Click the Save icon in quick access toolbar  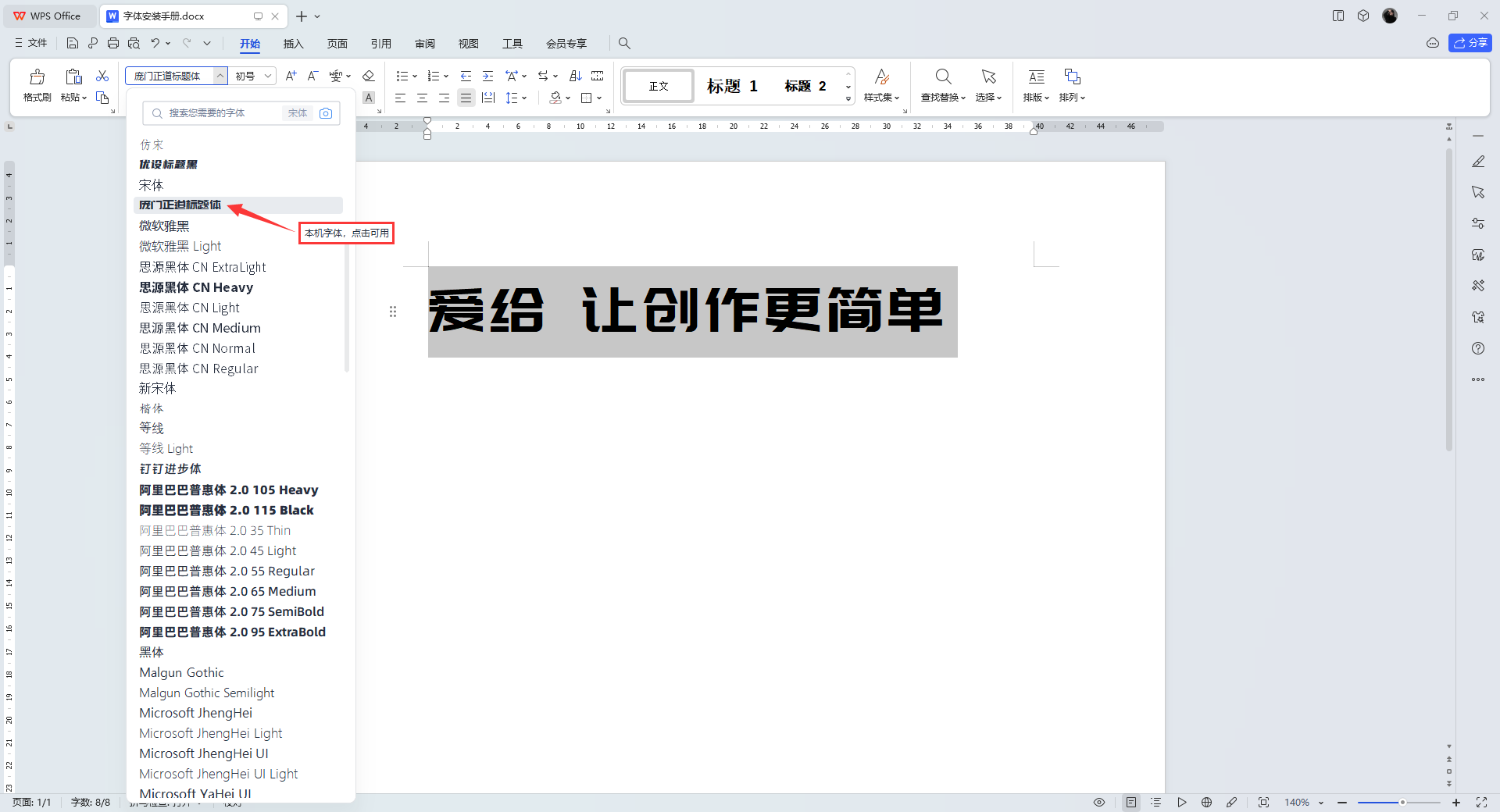click(73, 43)
